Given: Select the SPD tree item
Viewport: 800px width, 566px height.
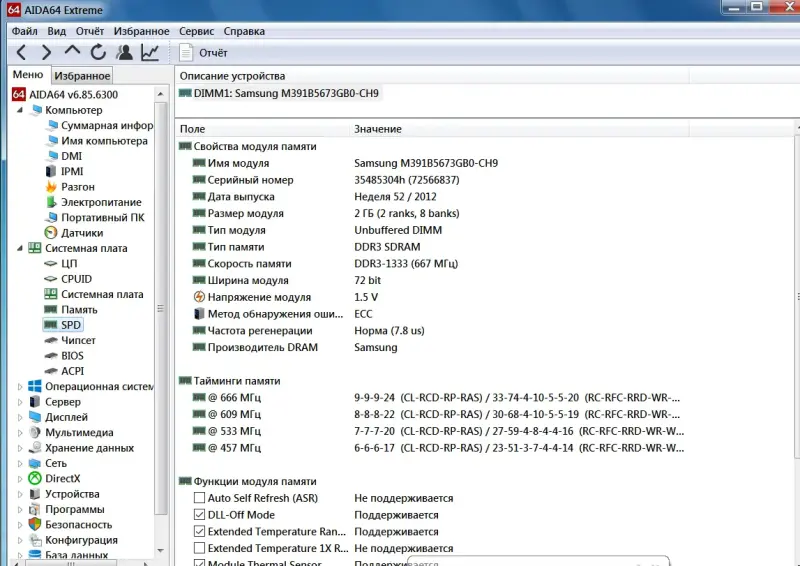Looking at the screenshot, I should [63, 325].
